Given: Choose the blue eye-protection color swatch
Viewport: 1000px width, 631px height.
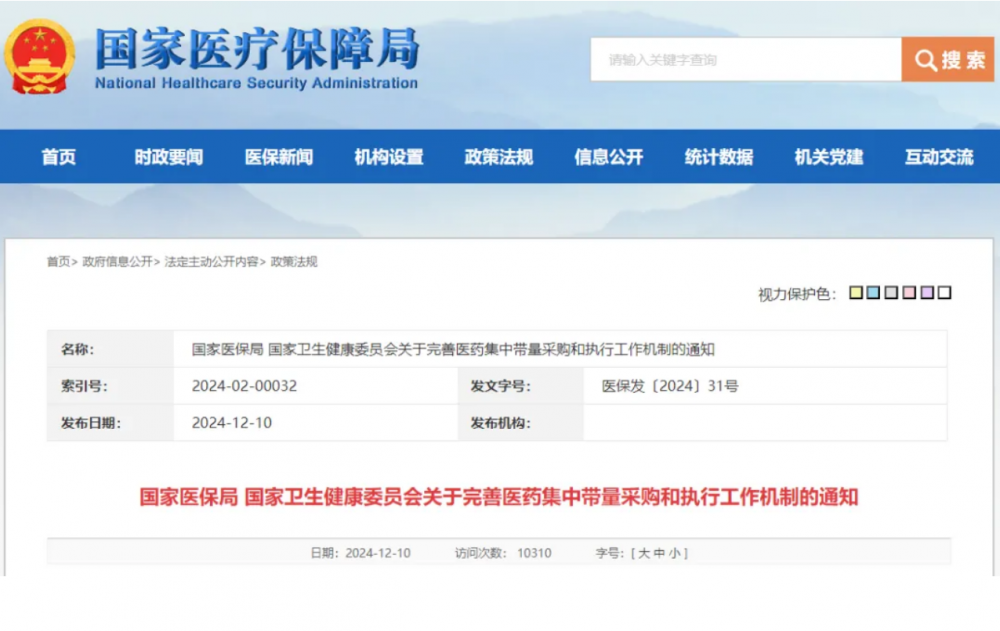Looking at the screenshot, I should click(873, 292).
